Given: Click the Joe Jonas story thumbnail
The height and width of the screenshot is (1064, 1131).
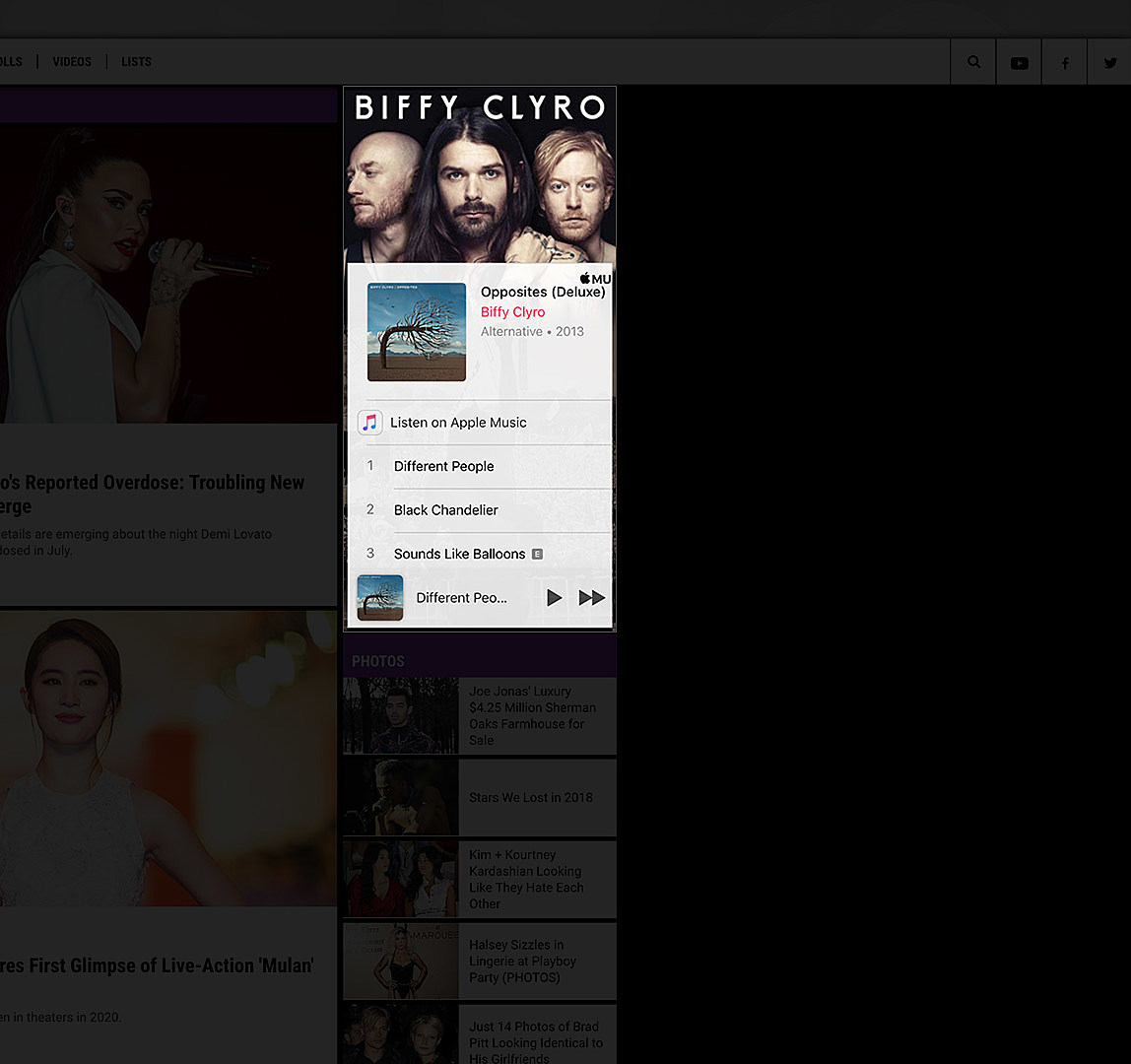Looking at the screenshot, I should 401,715.
